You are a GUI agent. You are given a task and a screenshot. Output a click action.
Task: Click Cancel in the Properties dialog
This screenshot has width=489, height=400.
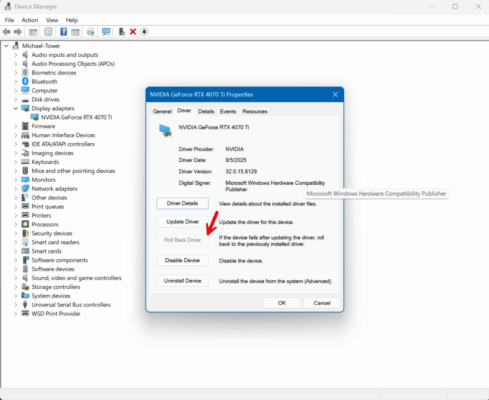pos(322,303)
